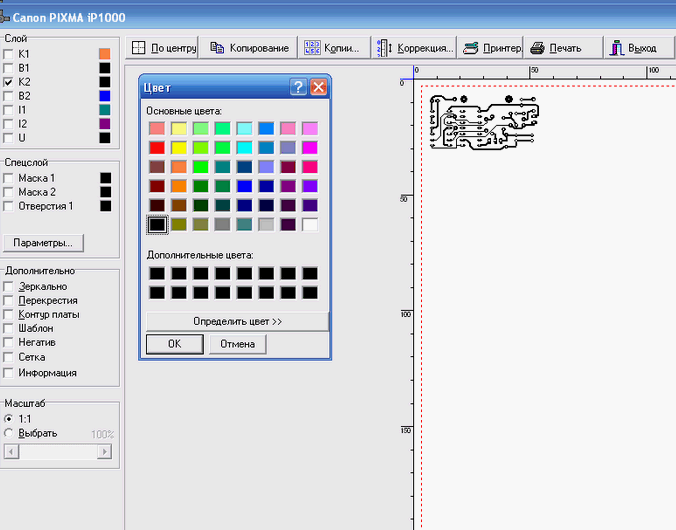Open the Копии... tiling option
Screen dimensions: 676x530
335,47
